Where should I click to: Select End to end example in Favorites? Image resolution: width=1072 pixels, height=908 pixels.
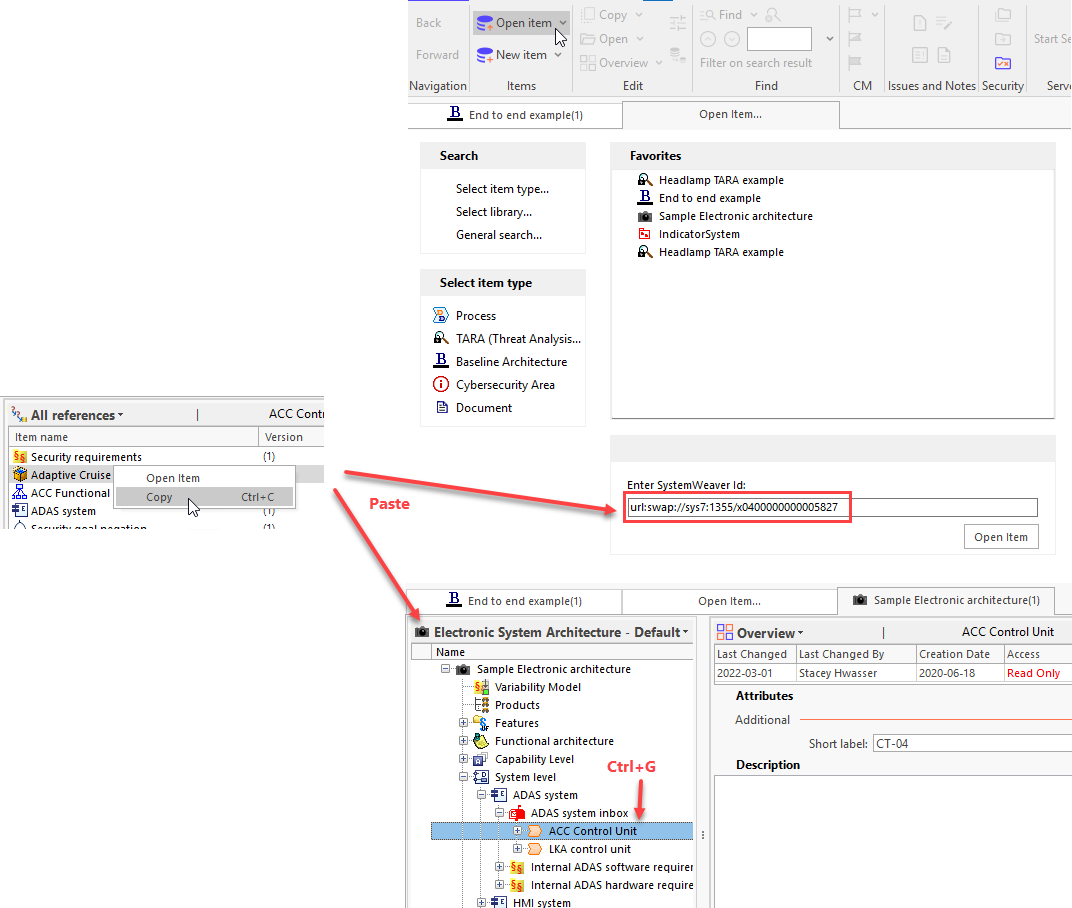point(710,198)
